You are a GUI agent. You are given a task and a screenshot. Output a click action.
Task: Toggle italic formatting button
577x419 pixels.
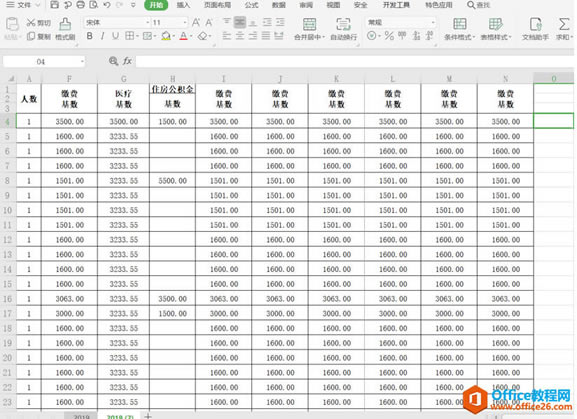click(x=102, y=36)
